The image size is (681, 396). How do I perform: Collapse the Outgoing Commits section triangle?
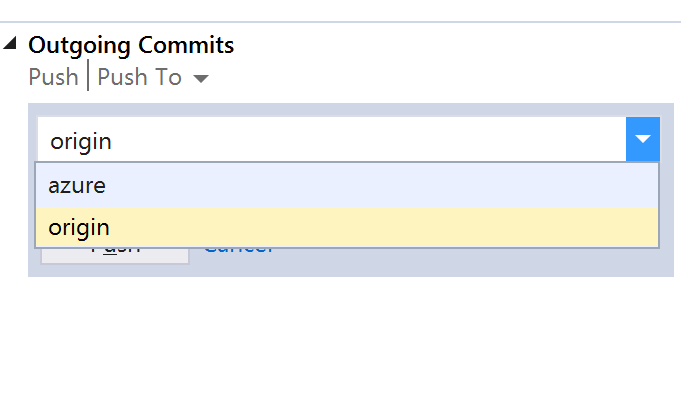10,43
